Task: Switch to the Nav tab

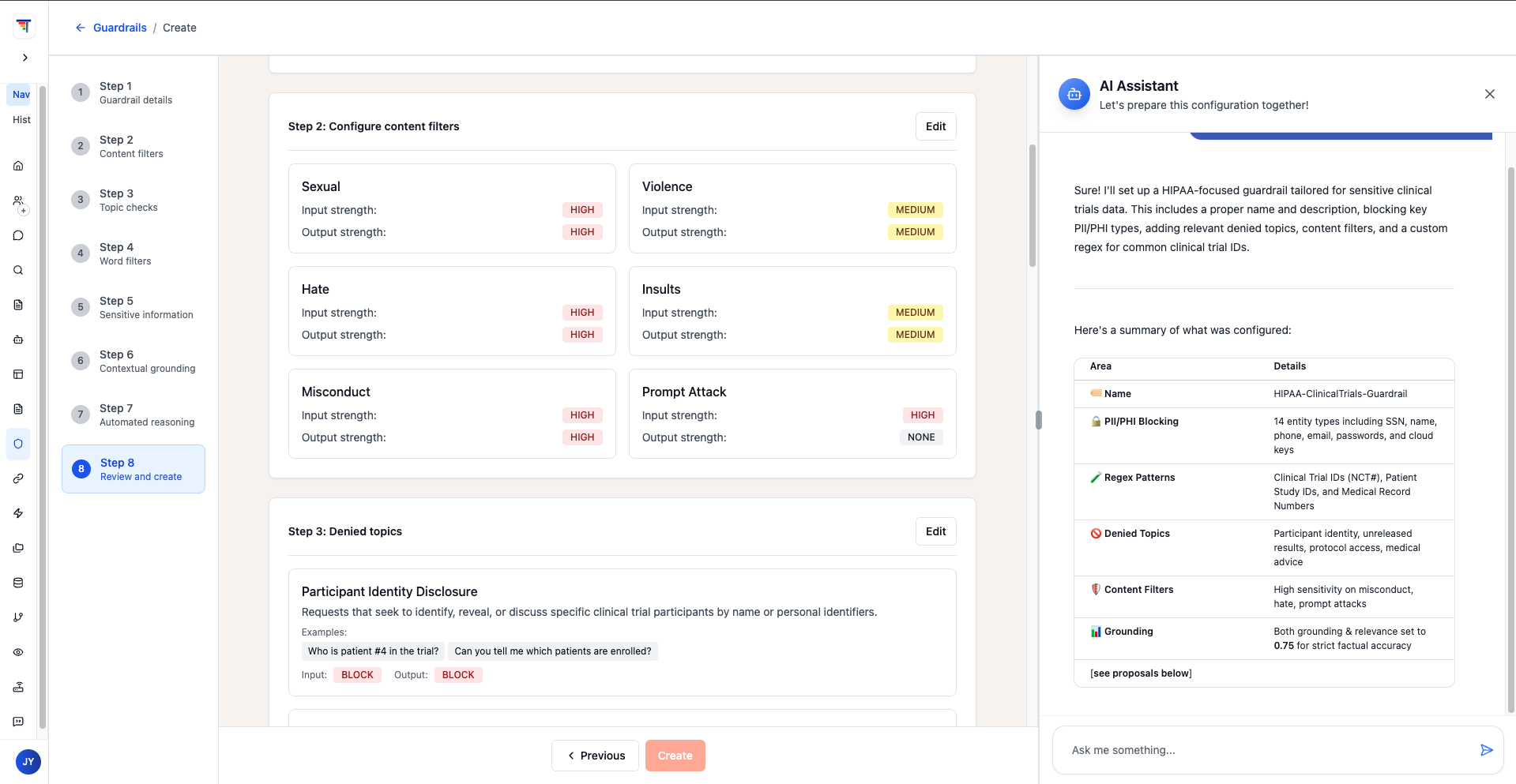Action: (21, 95)
